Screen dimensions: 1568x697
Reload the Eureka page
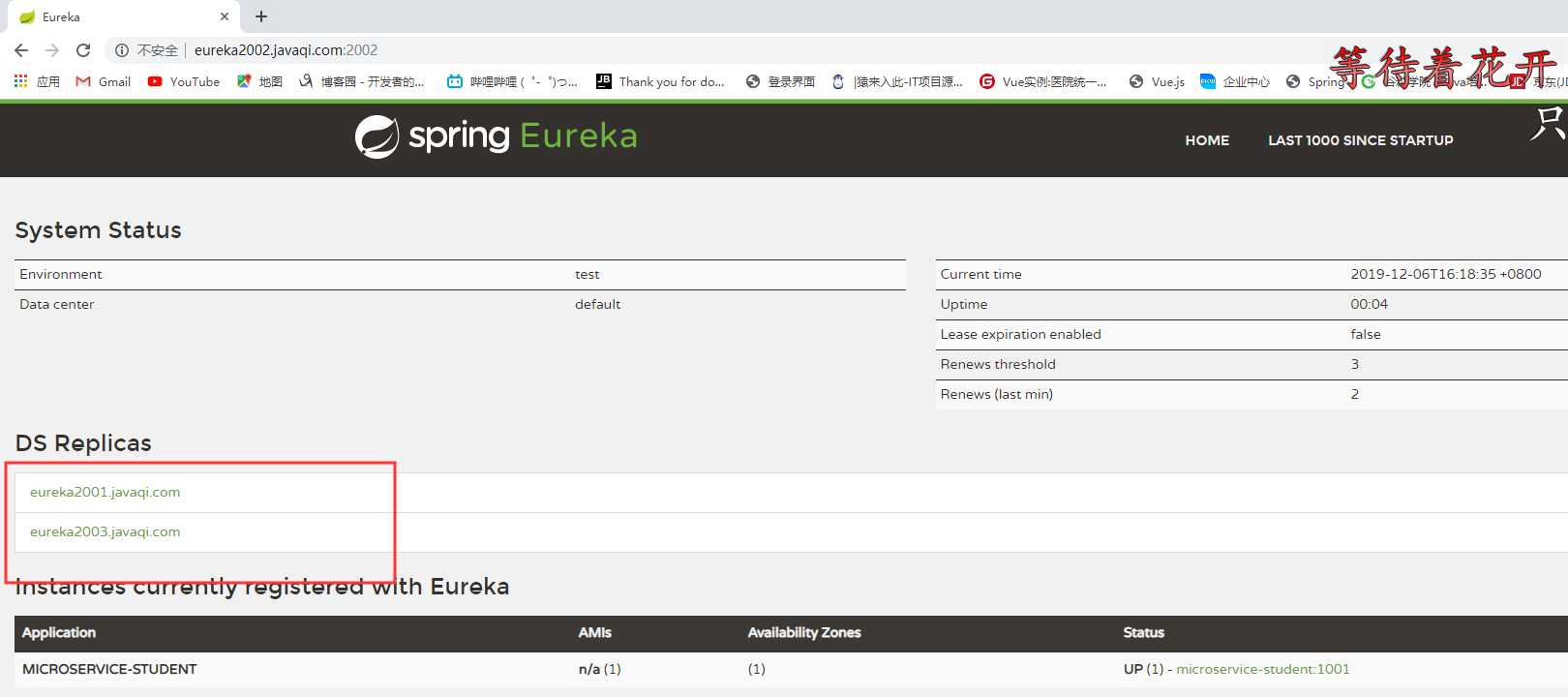point(83,50)
